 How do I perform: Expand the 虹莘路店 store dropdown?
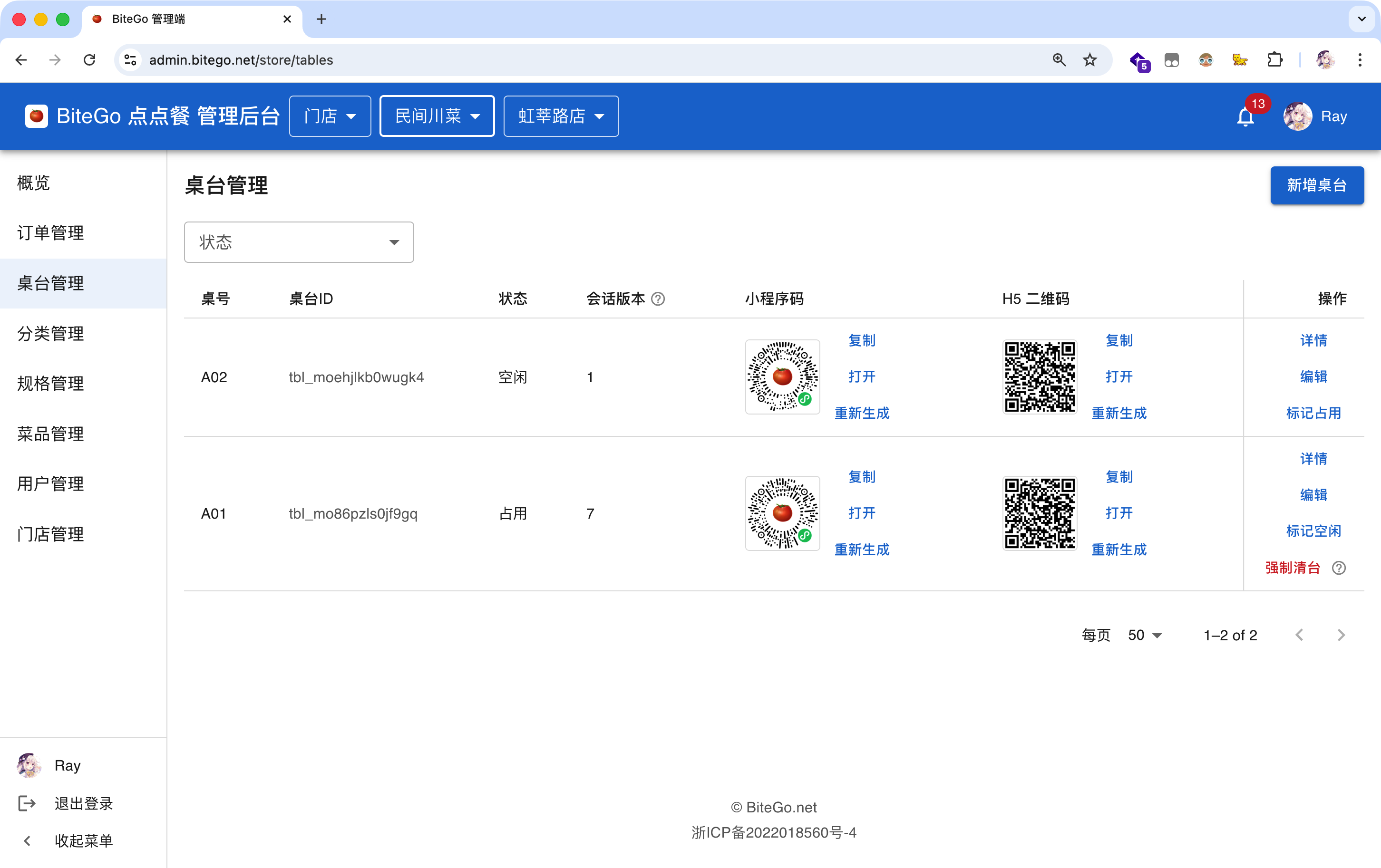tap(561, 116)
